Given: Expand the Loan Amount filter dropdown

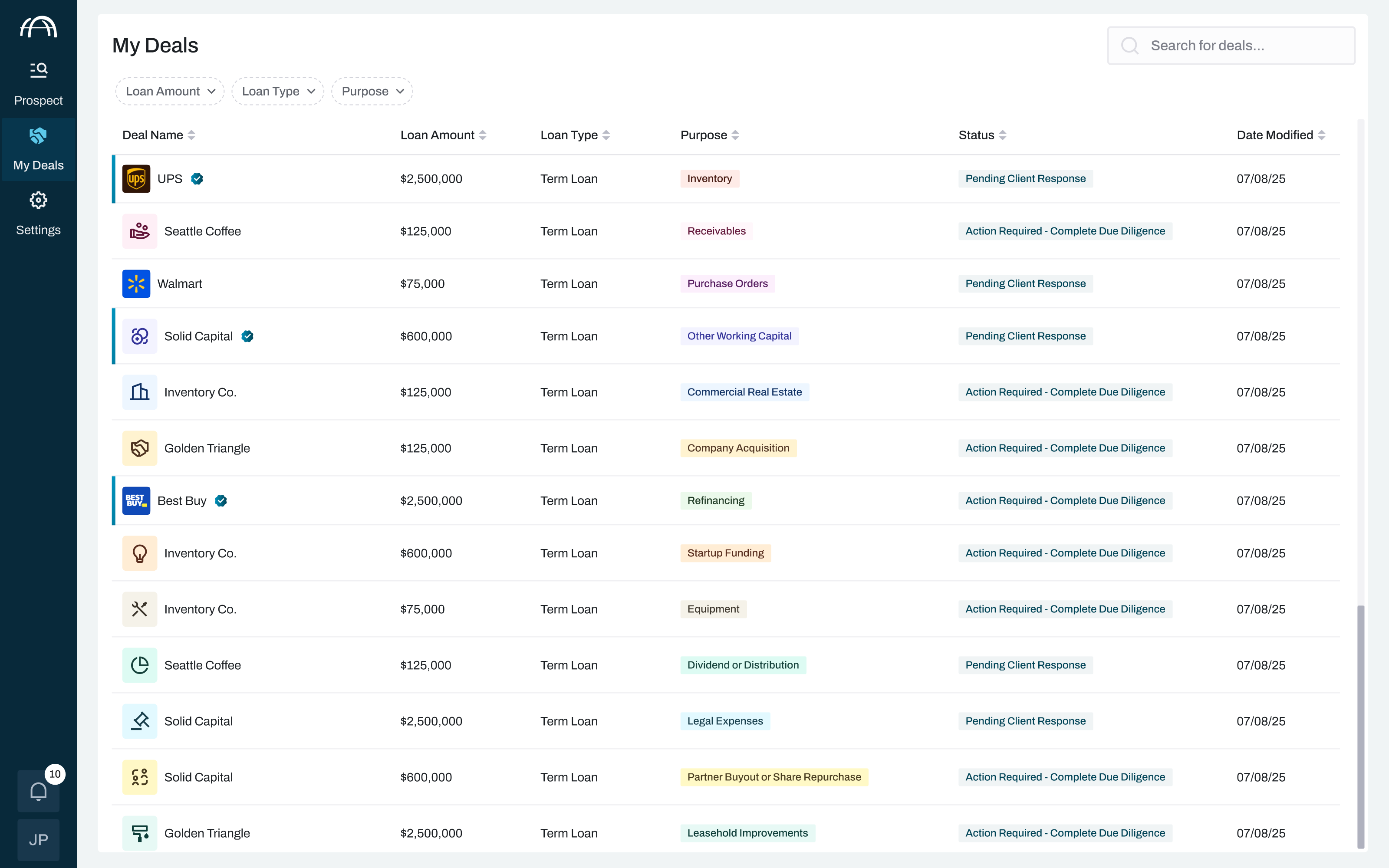Looking at the screenshot, I should click(170, 91).
